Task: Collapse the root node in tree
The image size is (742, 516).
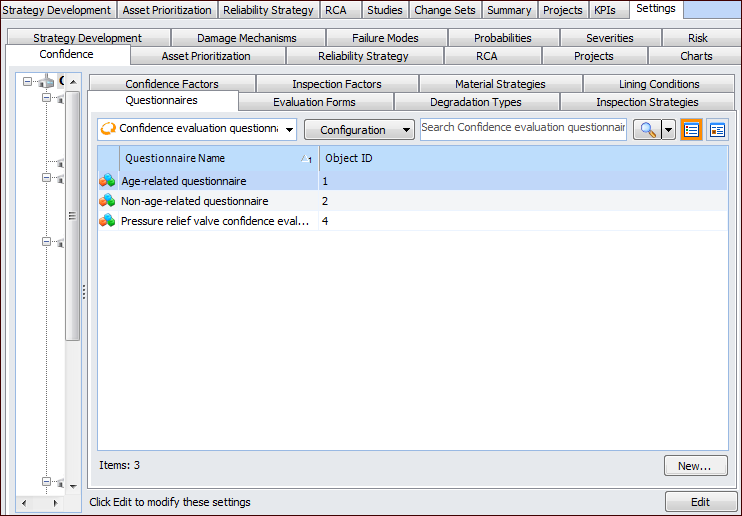Action: tap(27, 82)
